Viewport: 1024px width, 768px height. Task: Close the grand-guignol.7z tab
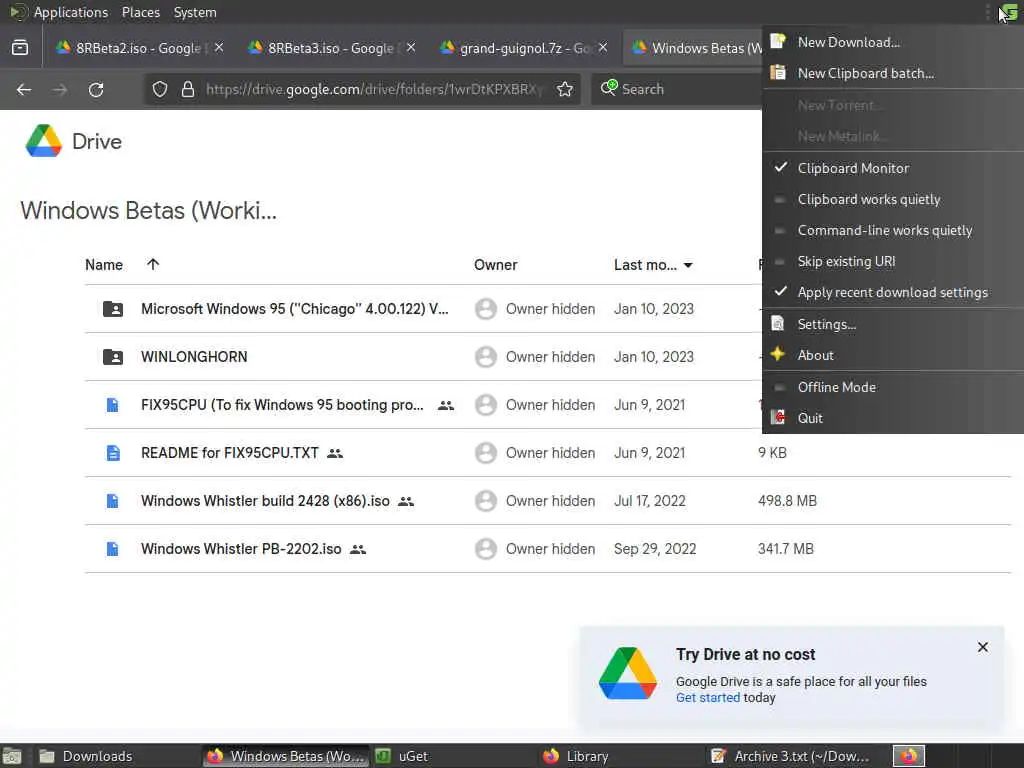[x=603, y=48]
